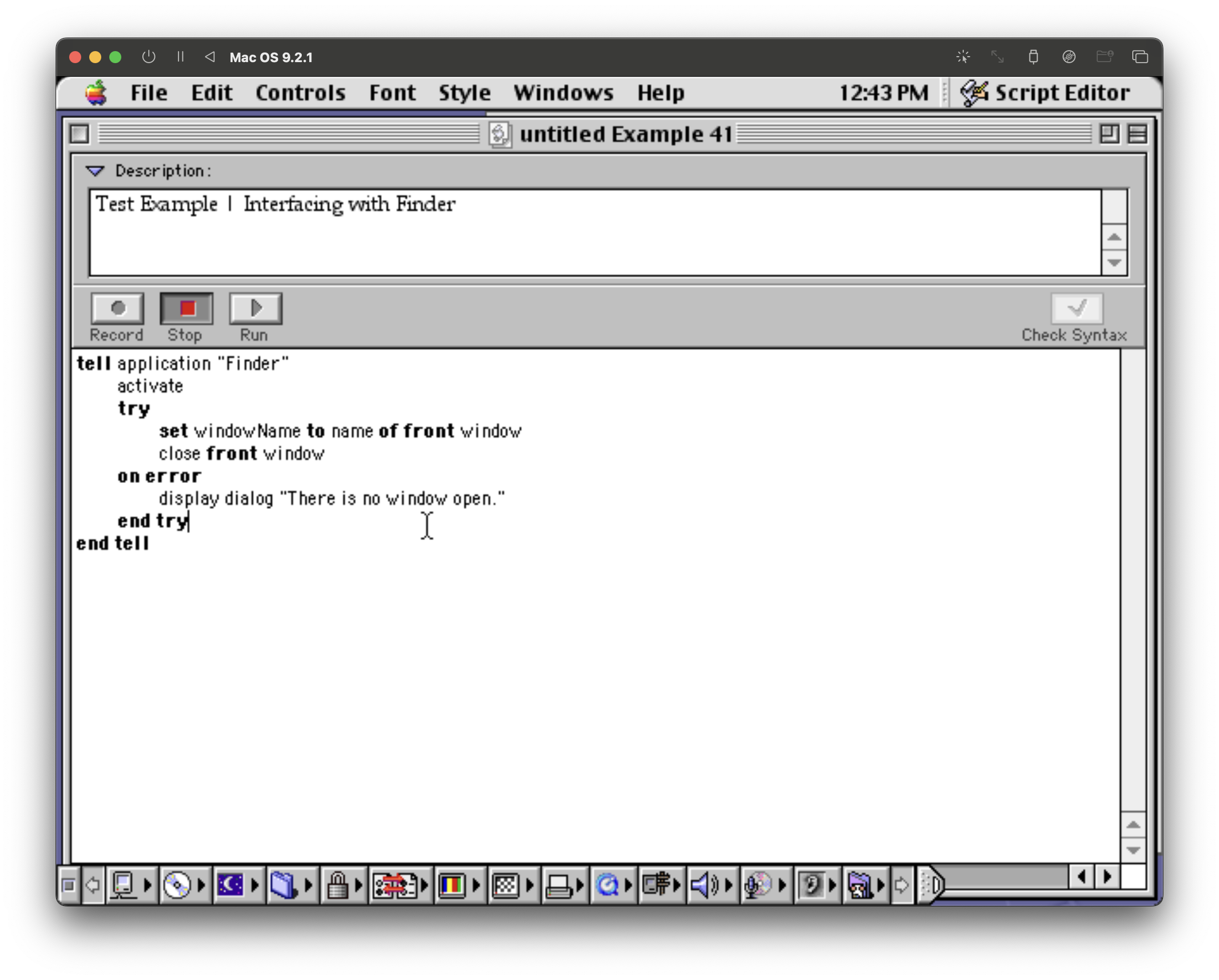Toggle the window collapse box in title bar

pos(1138,134)
